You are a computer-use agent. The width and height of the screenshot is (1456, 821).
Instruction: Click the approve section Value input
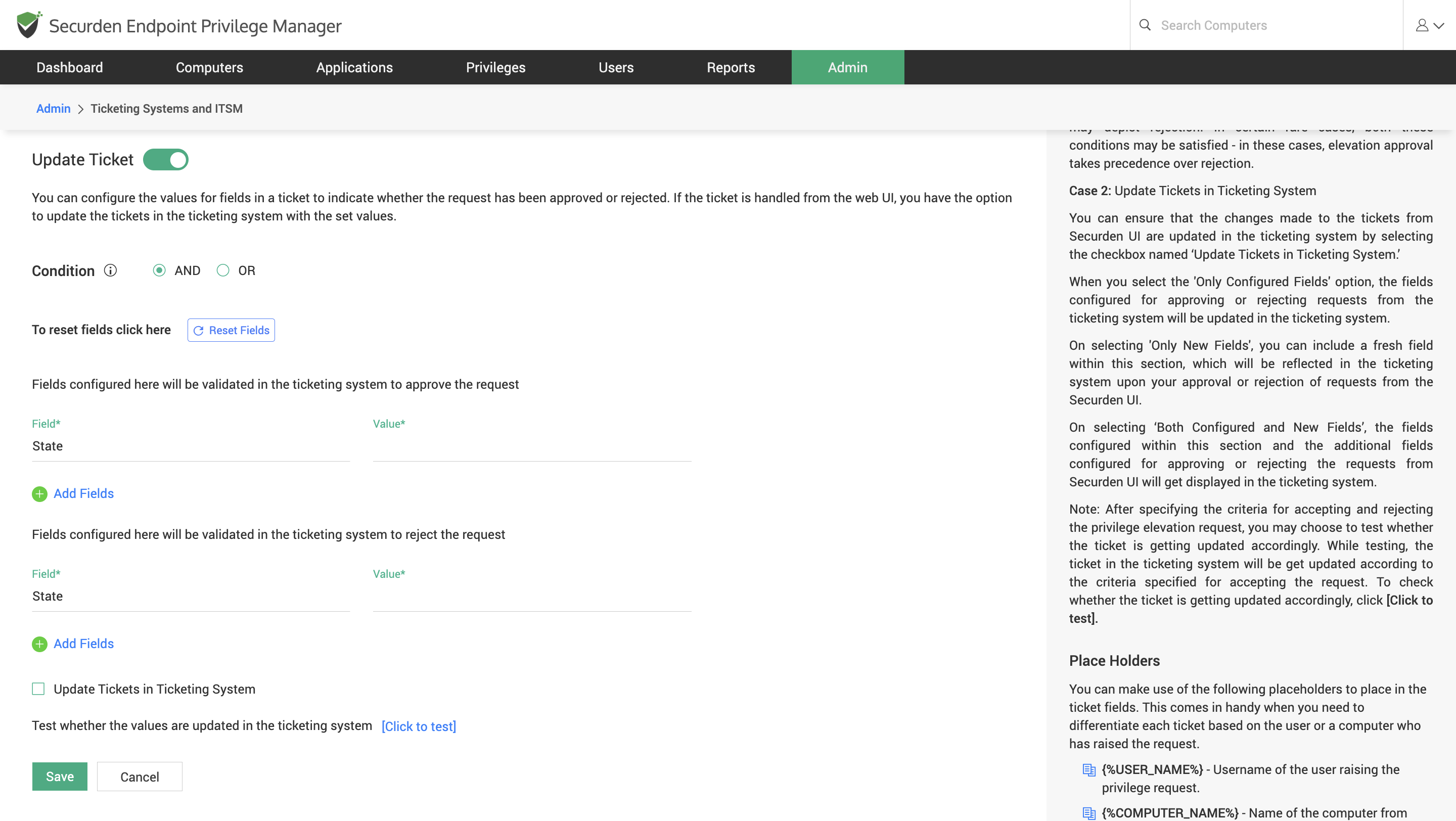(x=532, y=446)
